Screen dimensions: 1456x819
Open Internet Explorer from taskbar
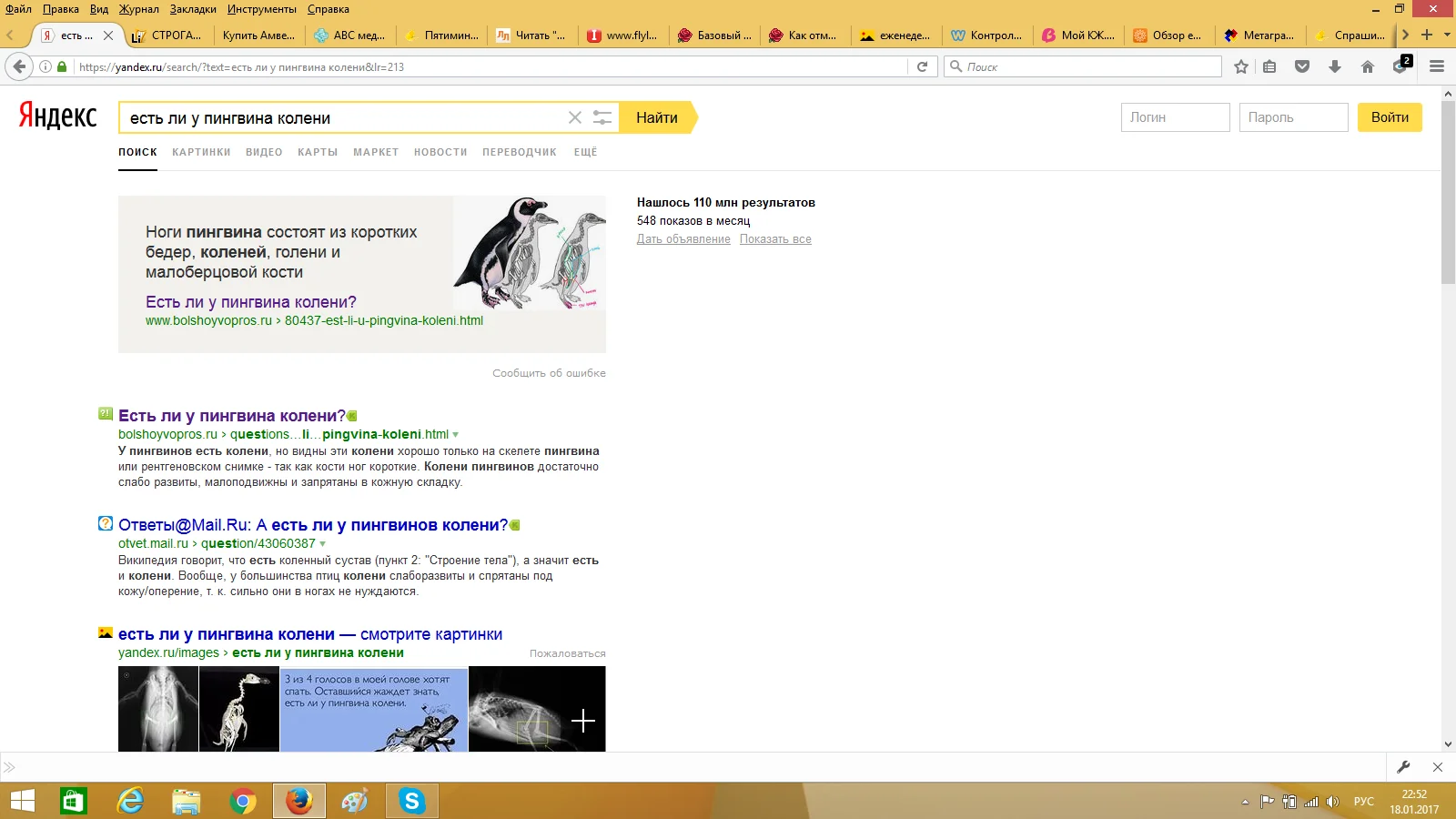[x=131, y=801]
